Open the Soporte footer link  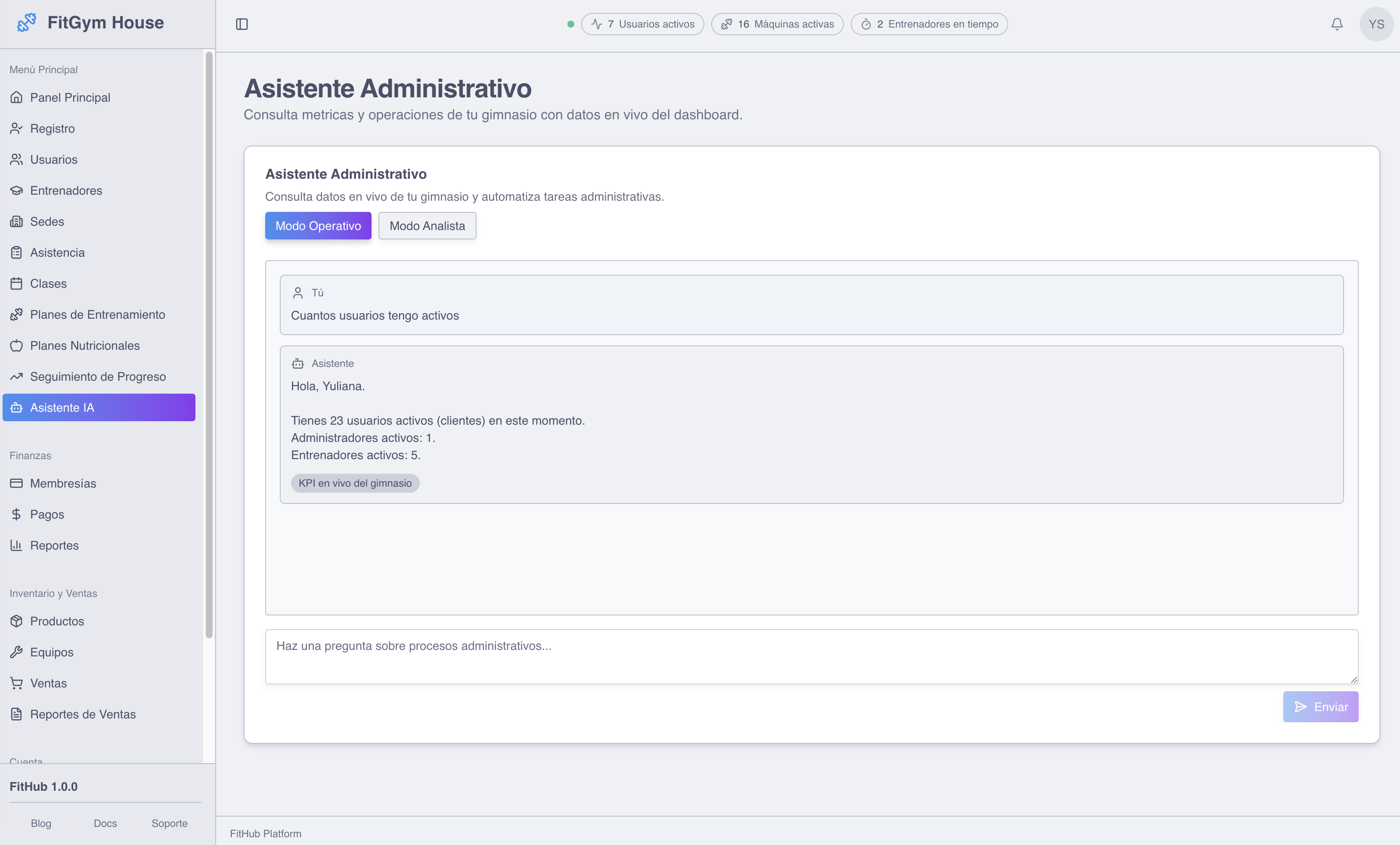(x=169, y=823)
